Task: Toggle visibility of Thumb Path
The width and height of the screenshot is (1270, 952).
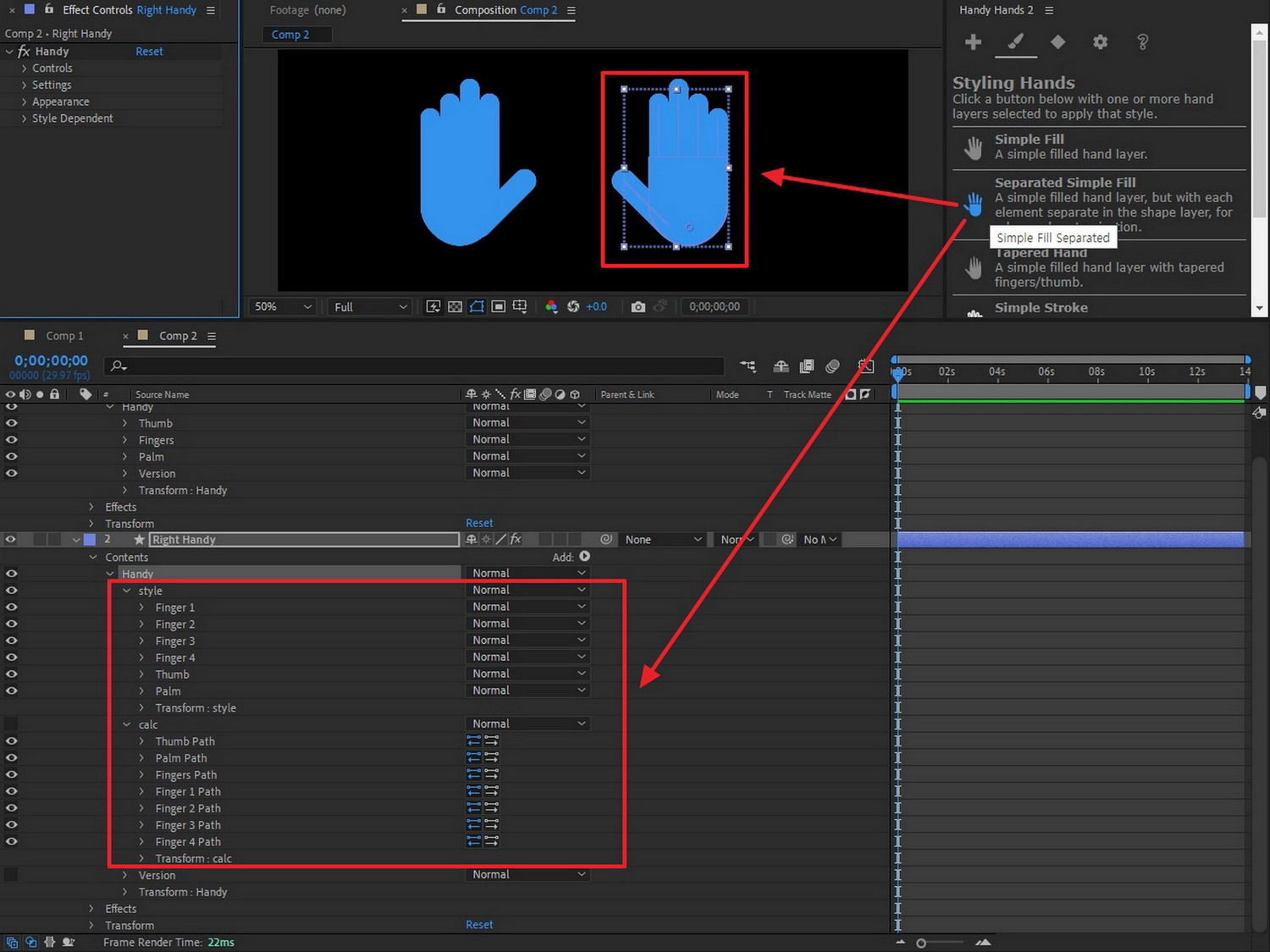Action: tap(11, 740)
